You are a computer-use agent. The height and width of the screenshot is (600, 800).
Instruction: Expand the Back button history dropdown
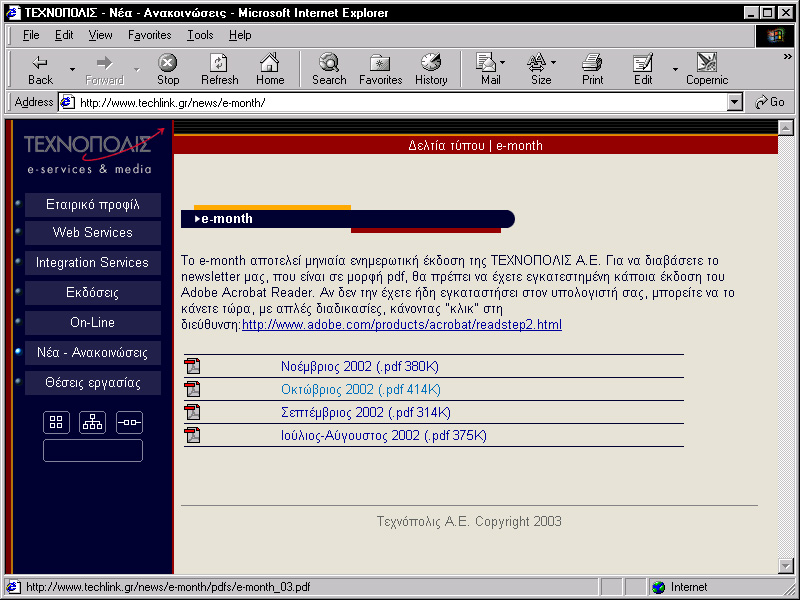[72, 69]
